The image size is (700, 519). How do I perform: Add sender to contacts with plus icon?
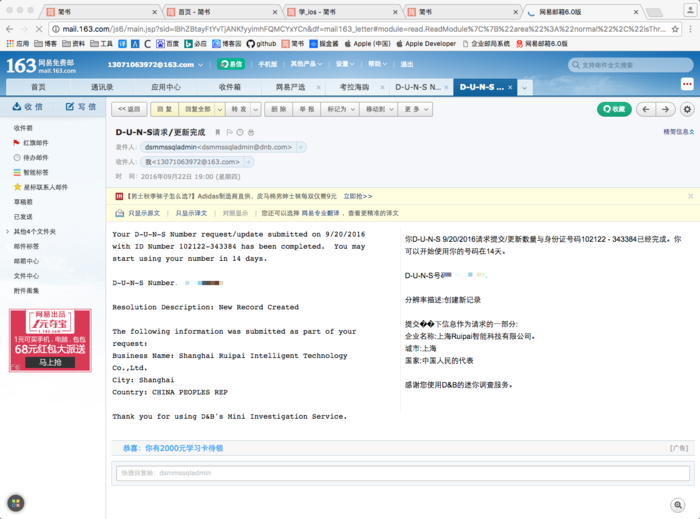pos(301,147)
